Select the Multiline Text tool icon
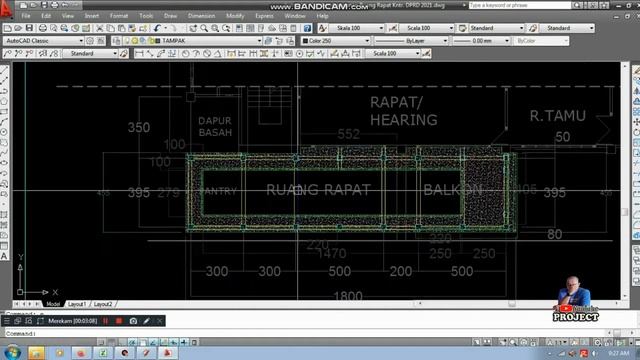The image size is (640, 360). coord(4,256)
